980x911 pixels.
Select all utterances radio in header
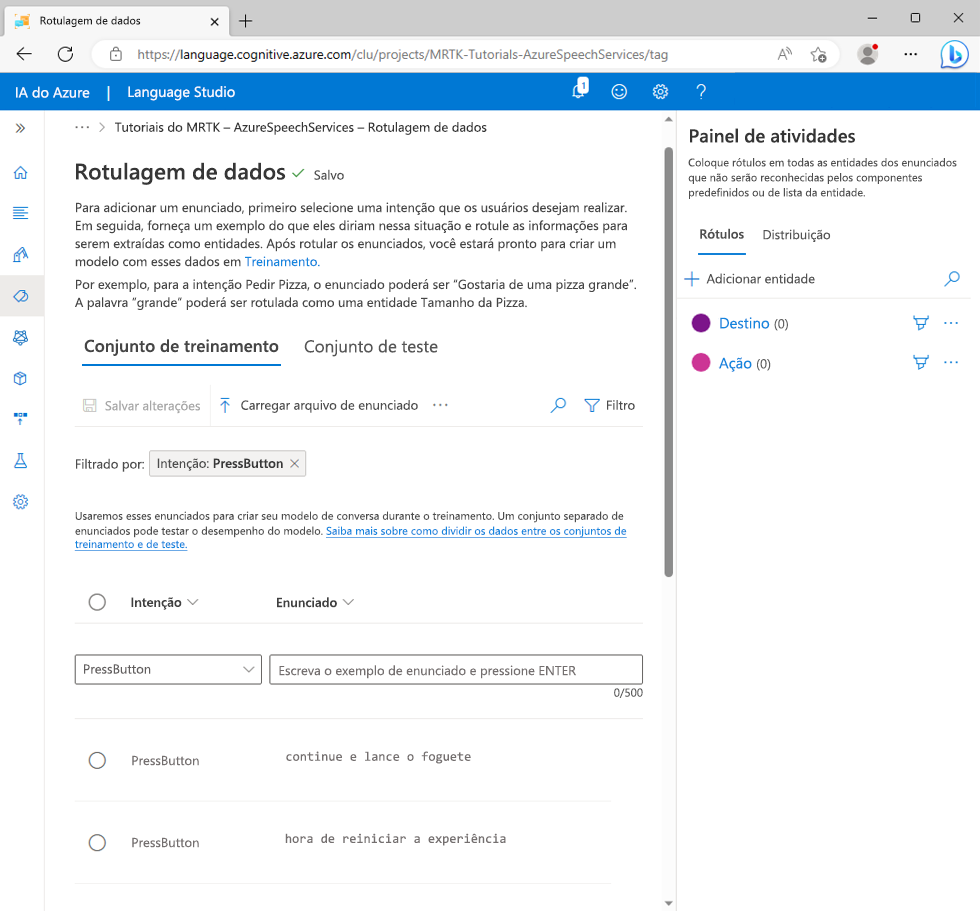click(x=97, y=602)
